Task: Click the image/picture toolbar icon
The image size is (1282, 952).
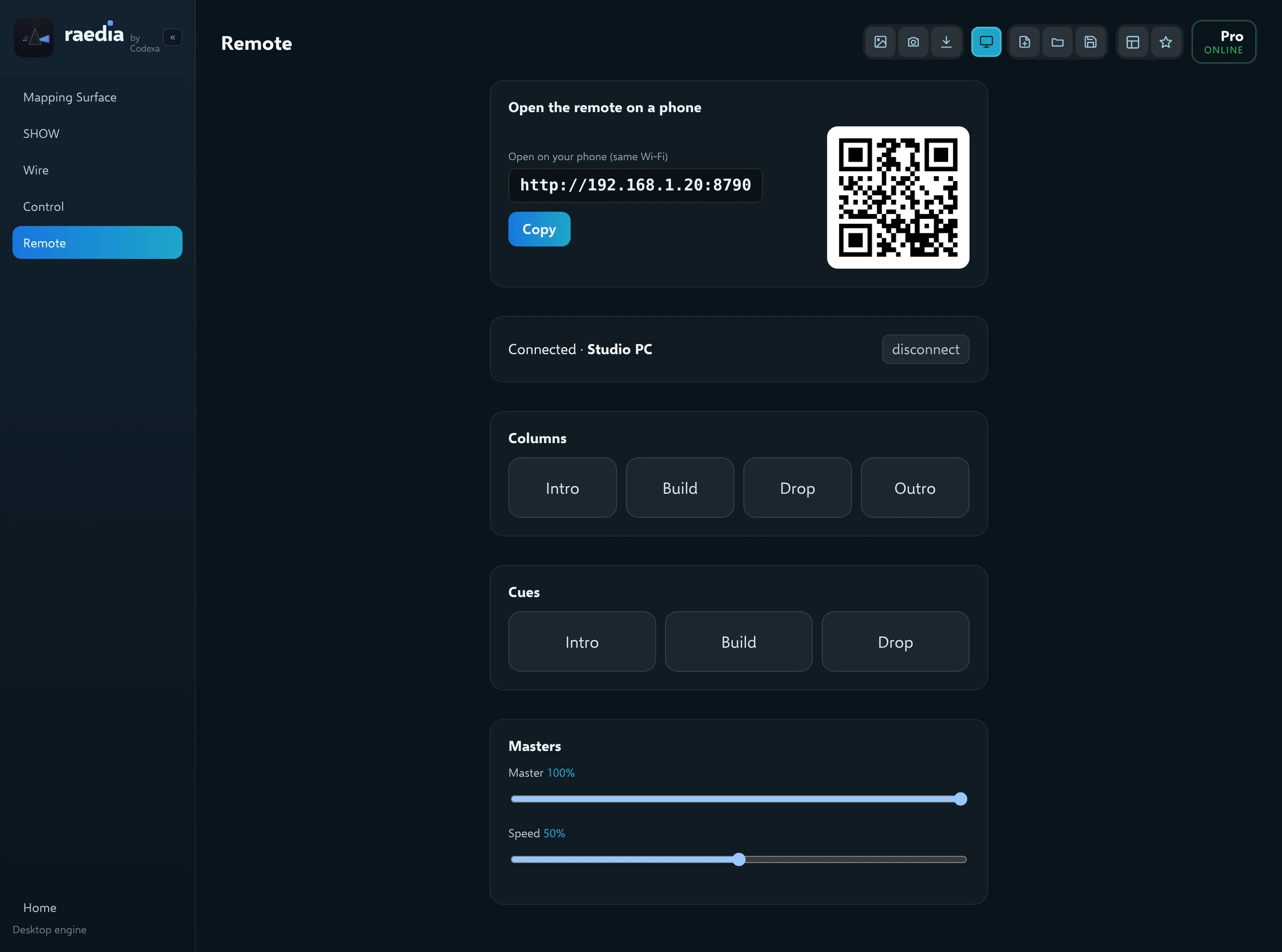Action: coord(880,42)
